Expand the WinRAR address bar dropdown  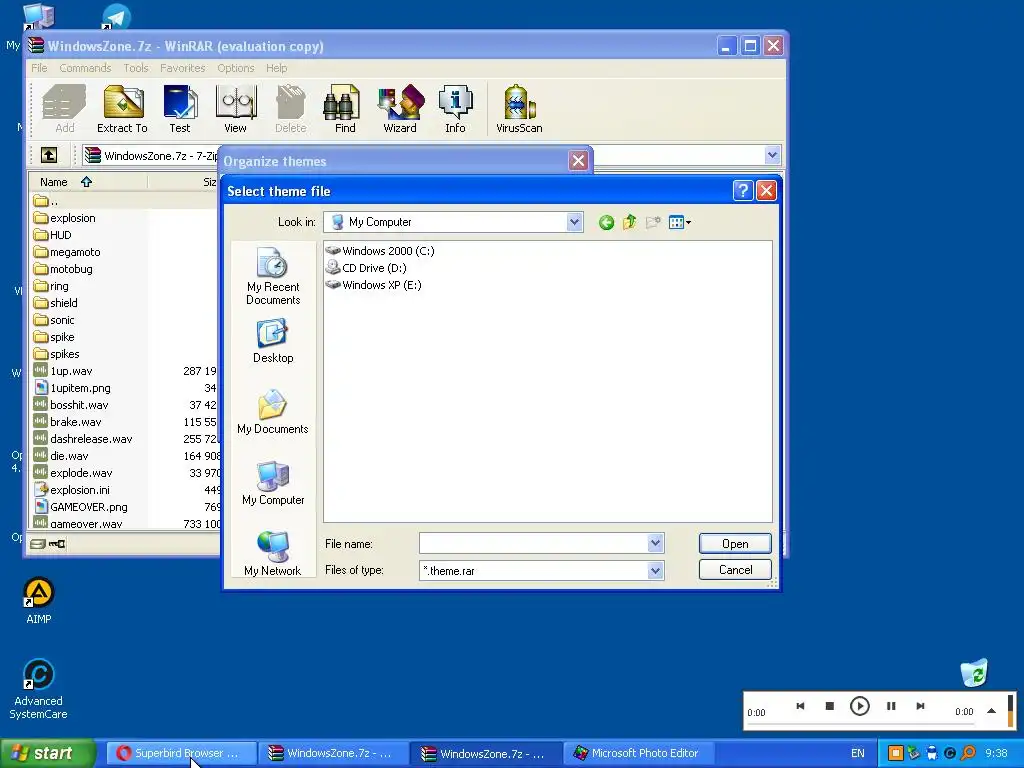pos(772,155)
